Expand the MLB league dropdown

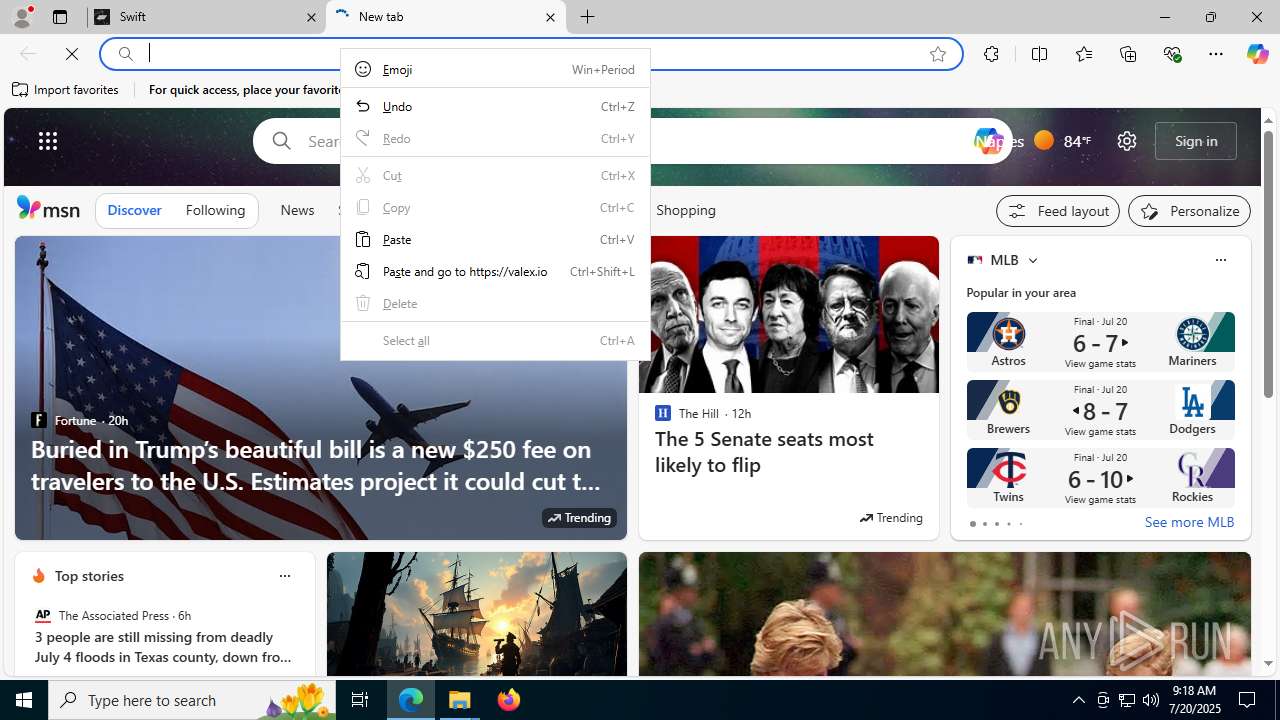click(1032, 260)
